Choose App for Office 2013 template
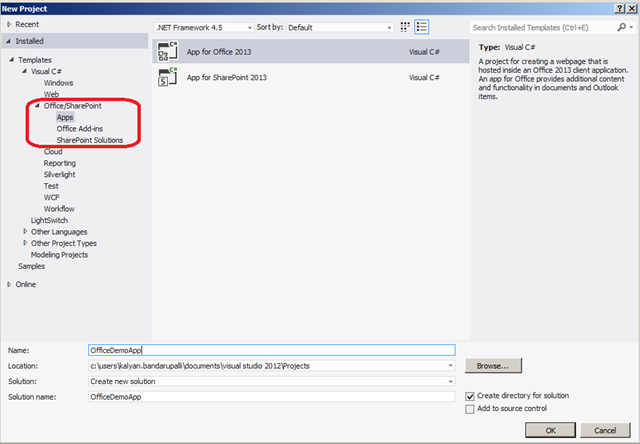Image resolution: width=640 pixels, height=444 pixels. coord(311,51)
